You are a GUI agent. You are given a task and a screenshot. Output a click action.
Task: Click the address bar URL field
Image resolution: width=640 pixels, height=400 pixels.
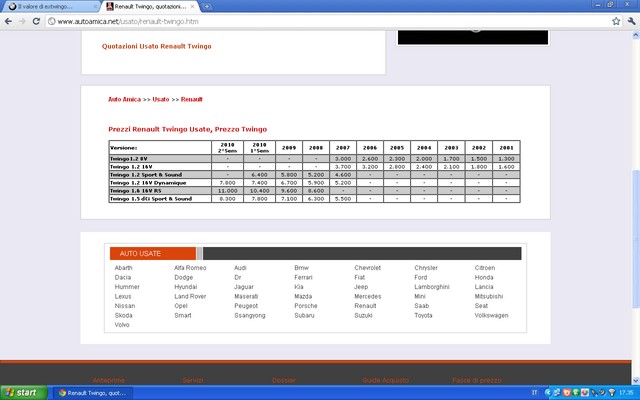(329, 21)
